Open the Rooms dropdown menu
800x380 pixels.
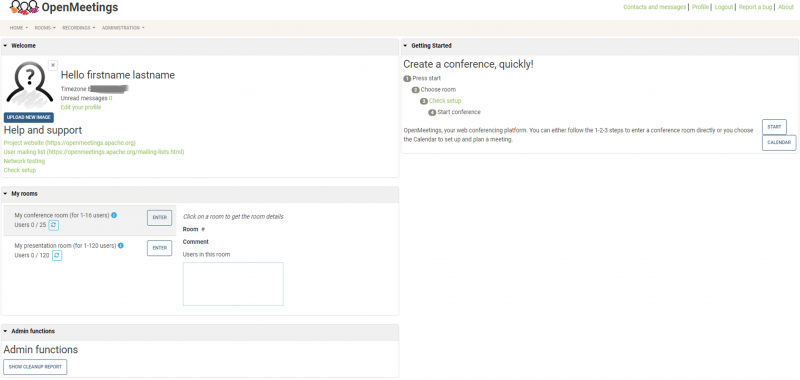[x=45, y=28]
